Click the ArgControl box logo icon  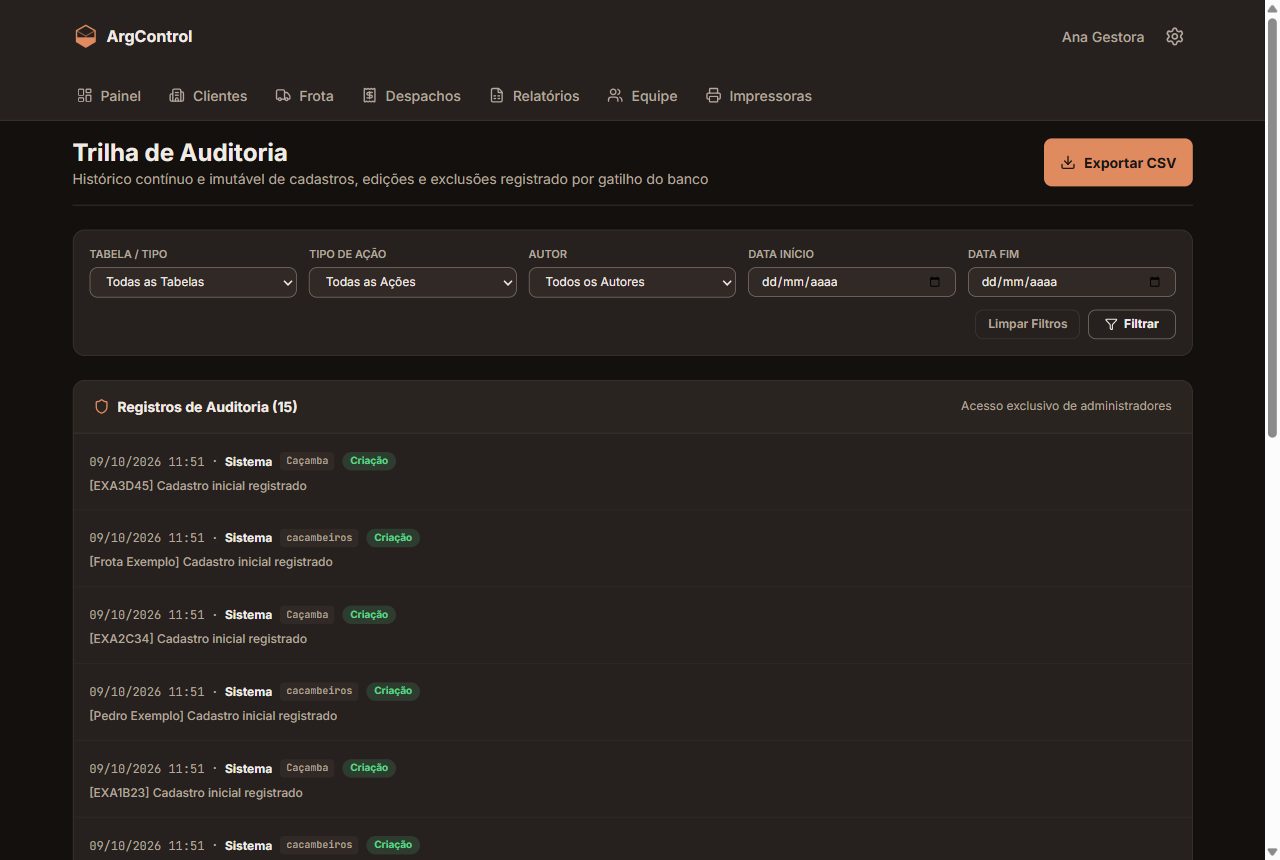click(86, 36)
